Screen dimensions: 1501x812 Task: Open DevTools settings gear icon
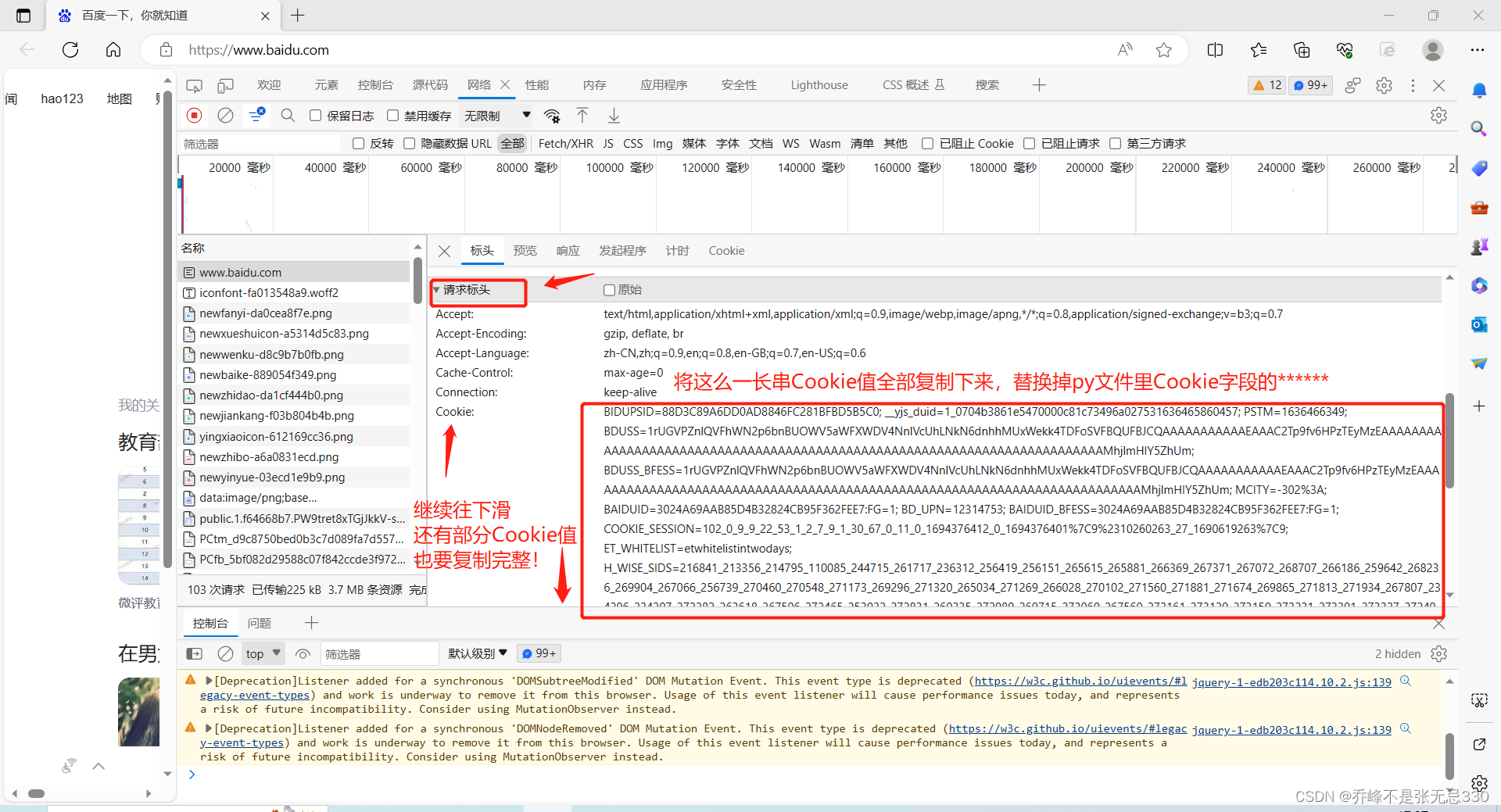tap(1385, 85)
